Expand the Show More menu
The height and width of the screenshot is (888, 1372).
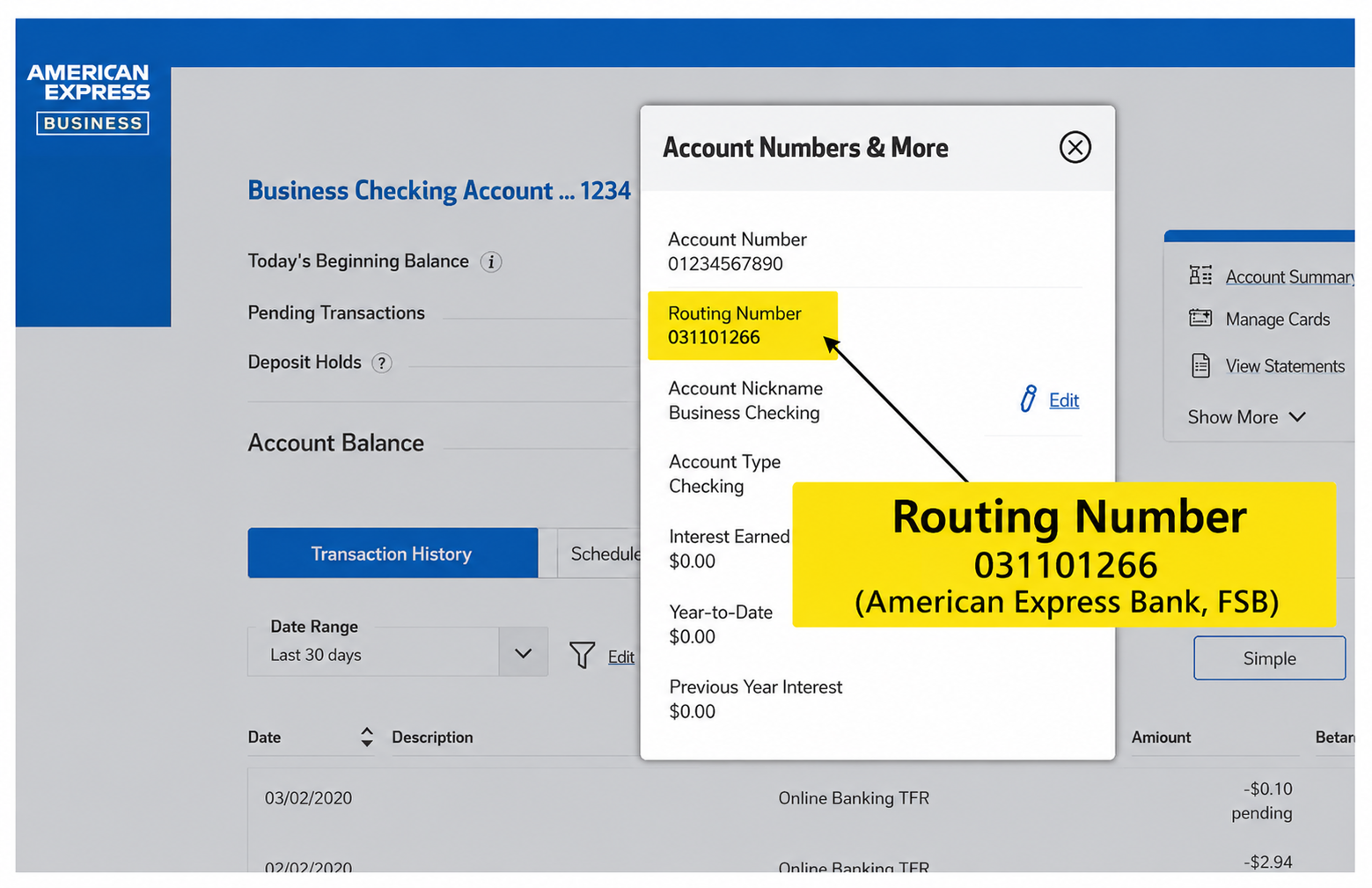tap(1246, 417)
